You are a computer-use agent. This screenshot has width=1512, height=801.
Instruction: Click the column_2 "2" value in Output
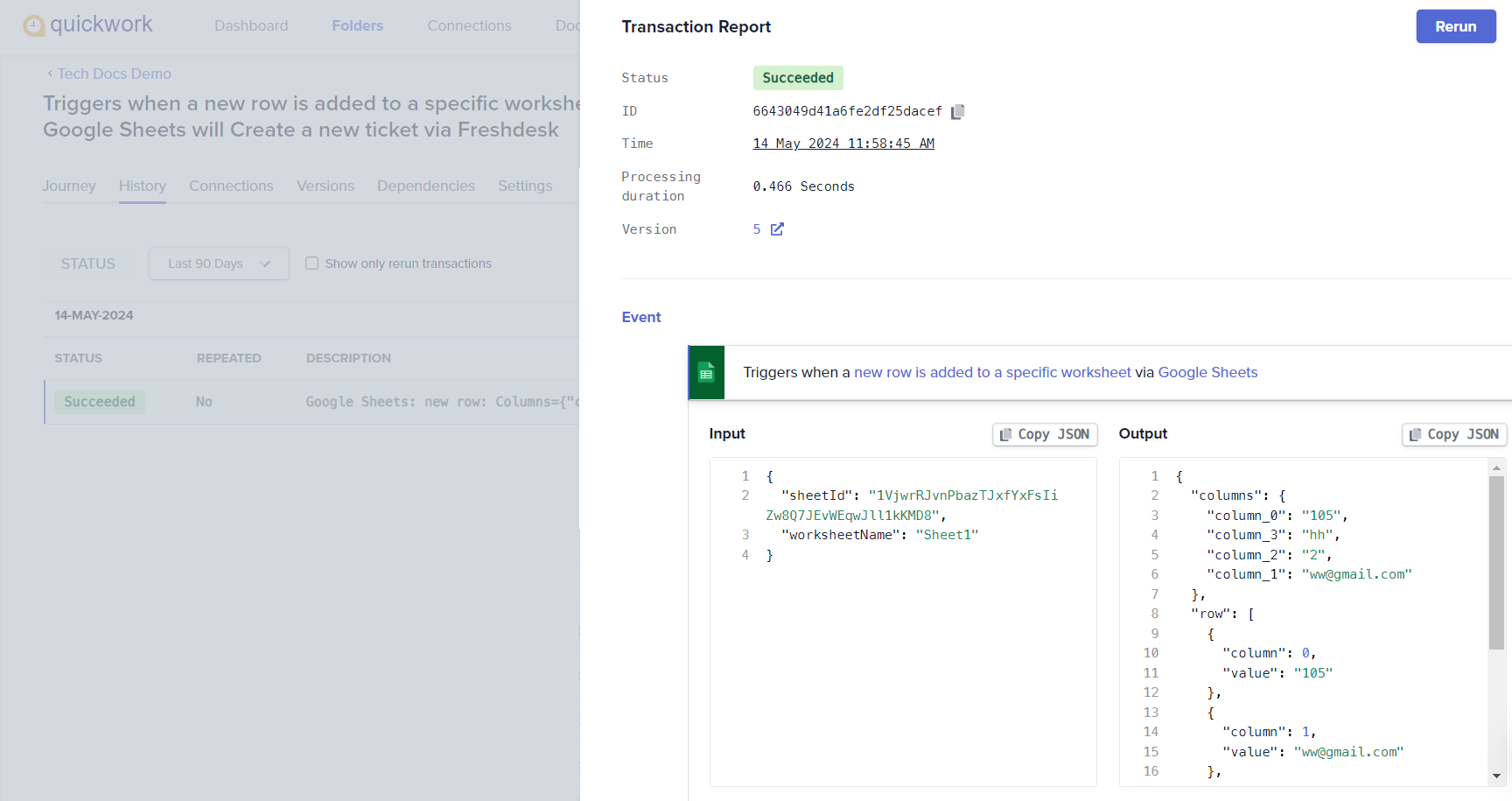[x=1313, y=555]
